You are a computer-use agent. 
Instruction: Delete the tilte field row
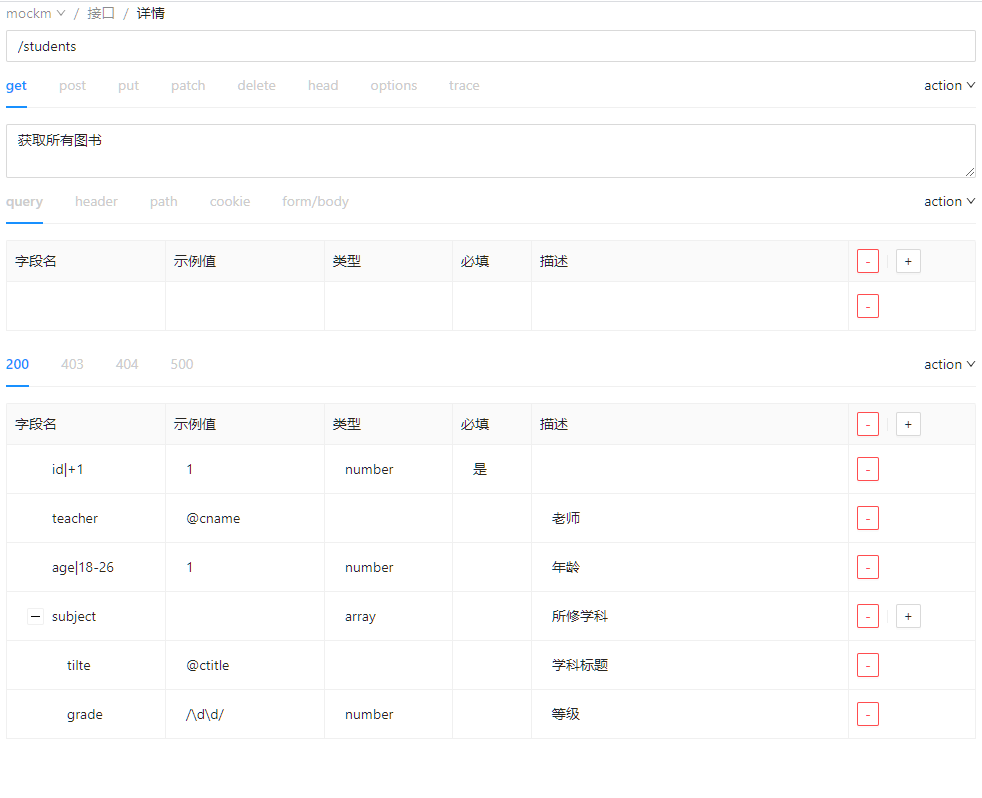click(867, 665)
